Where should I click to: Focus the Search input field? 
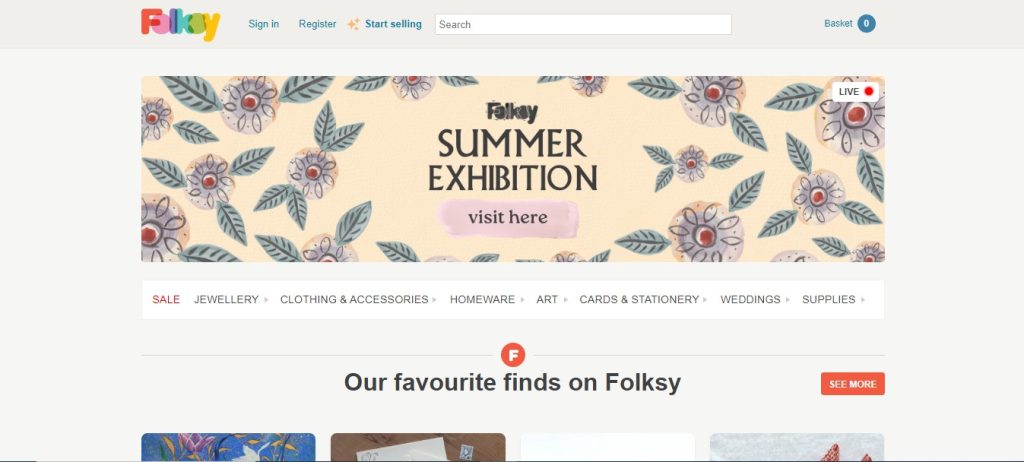point(583,24)
